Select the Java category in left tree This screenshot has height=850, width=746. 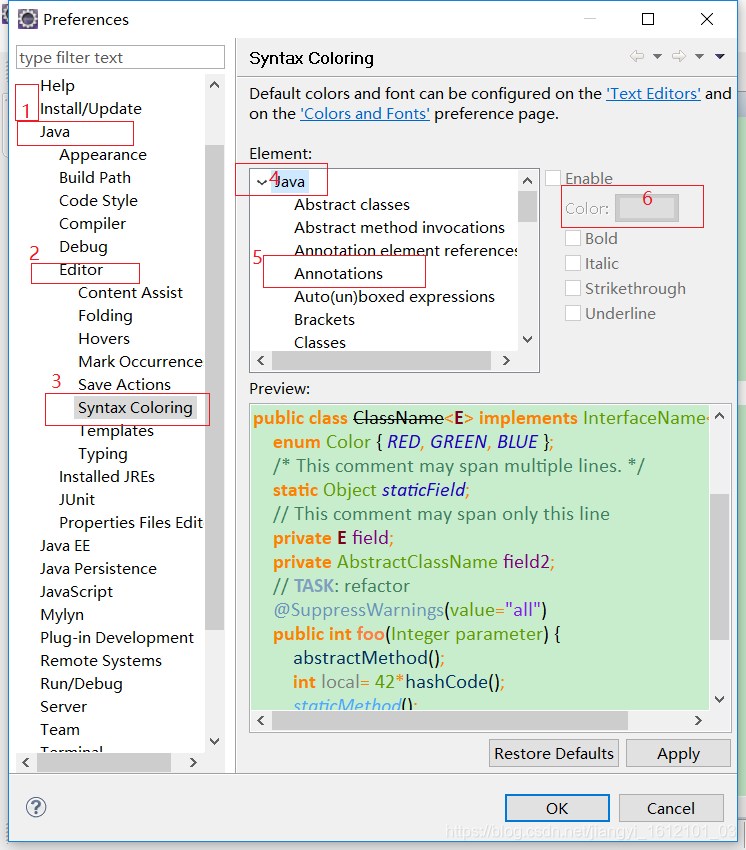(x=55, y=132)
